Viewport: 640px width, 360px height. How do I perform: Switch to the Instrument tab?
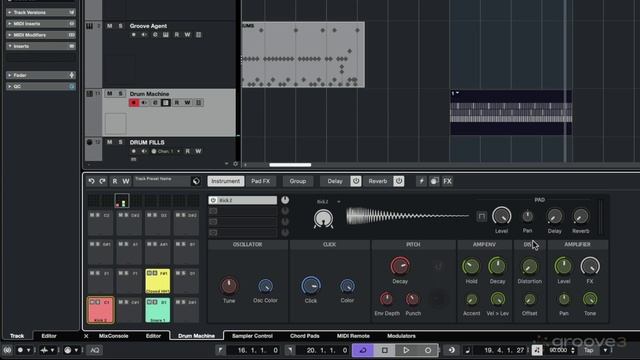226,181
